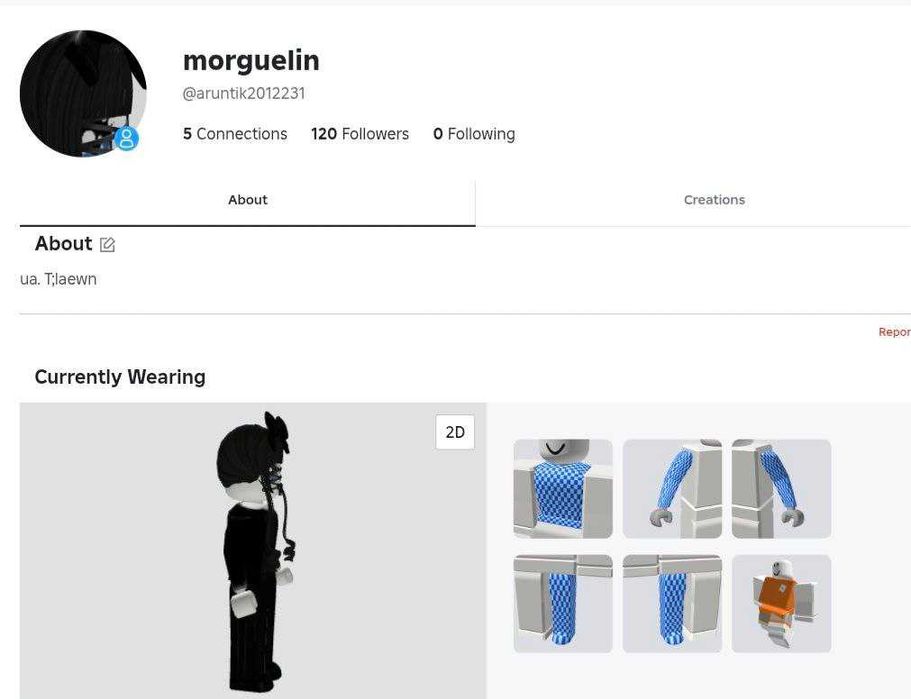Viewport: 911px width, 699px height.
Task: Click the Report link
Action: (x=895, y=332)
